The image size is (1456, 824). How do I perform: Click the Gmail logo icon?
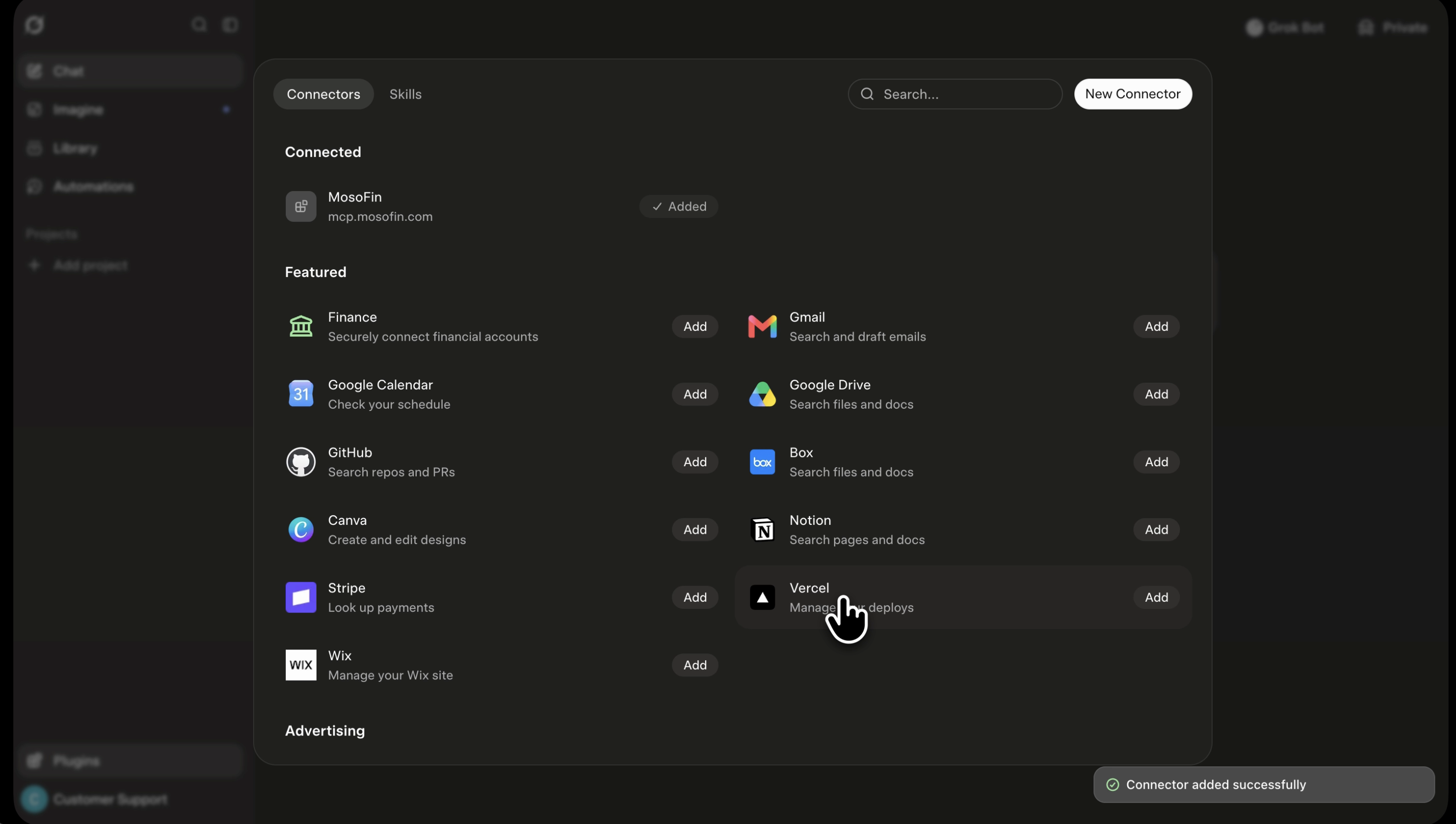click(762, 326)
